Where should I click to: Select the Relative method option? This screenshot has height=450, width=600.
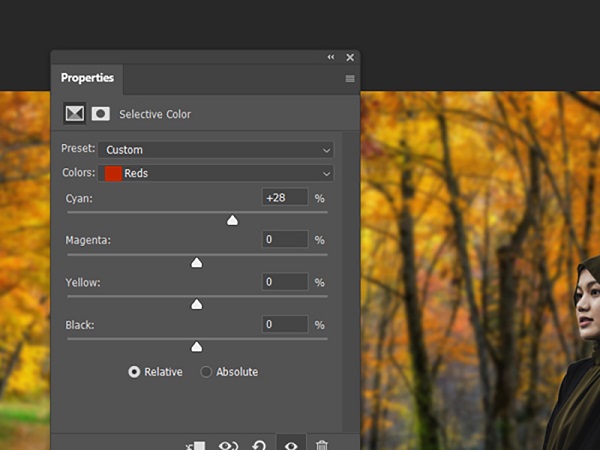click(x=134, y=372)
